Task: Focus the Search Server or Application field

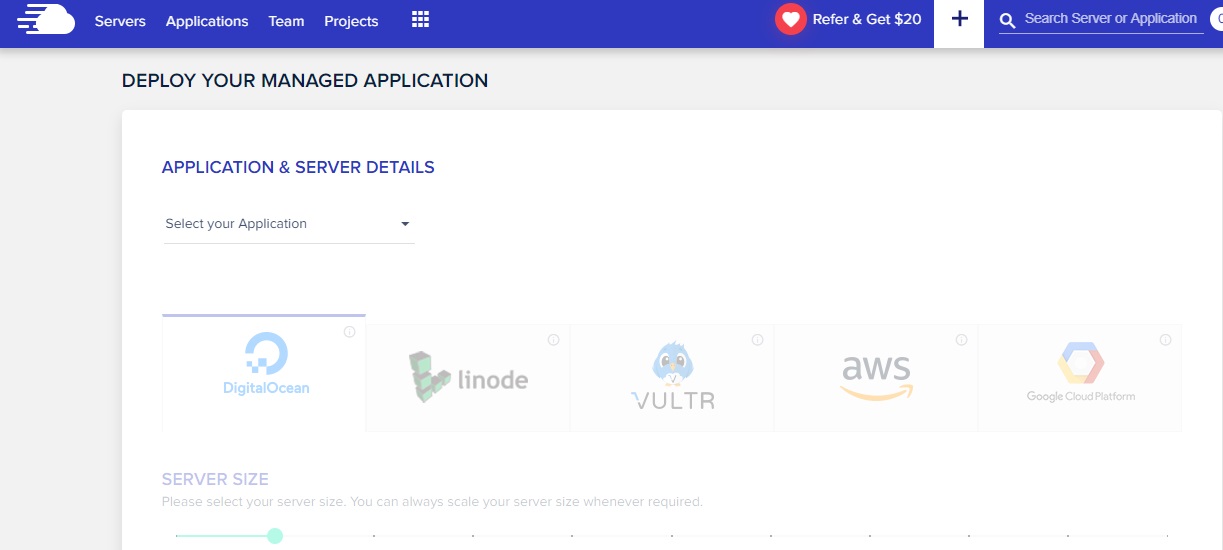Action: point(1111,19)
